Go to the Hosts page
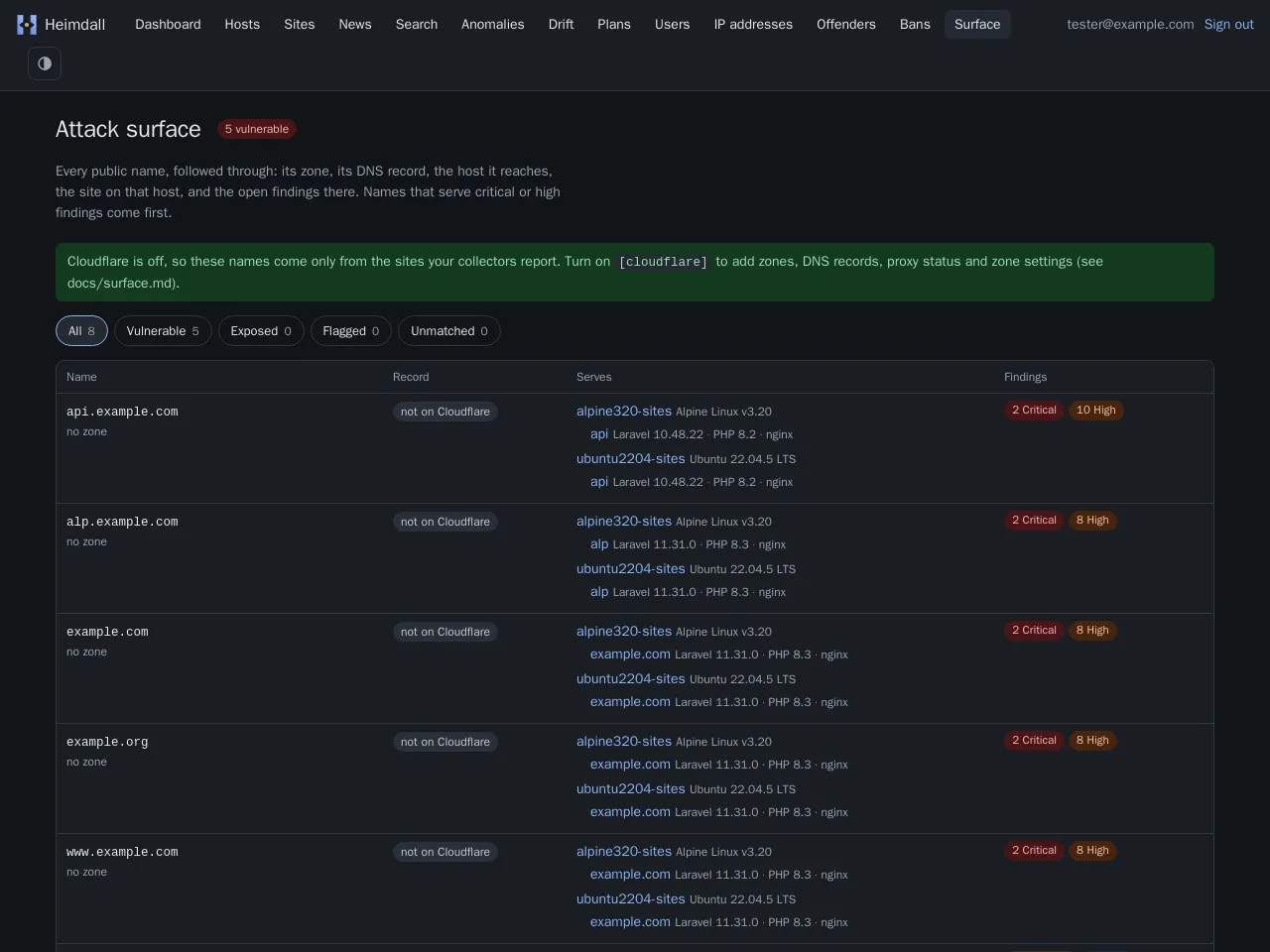The image size is (1270, 952). coord(242,24)
